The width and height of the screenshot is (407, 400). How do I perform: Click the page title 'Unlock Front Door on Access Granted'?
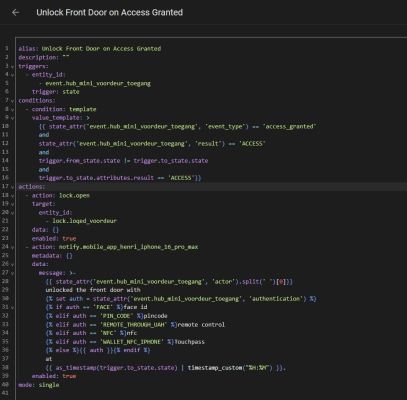tap(109, 13)
